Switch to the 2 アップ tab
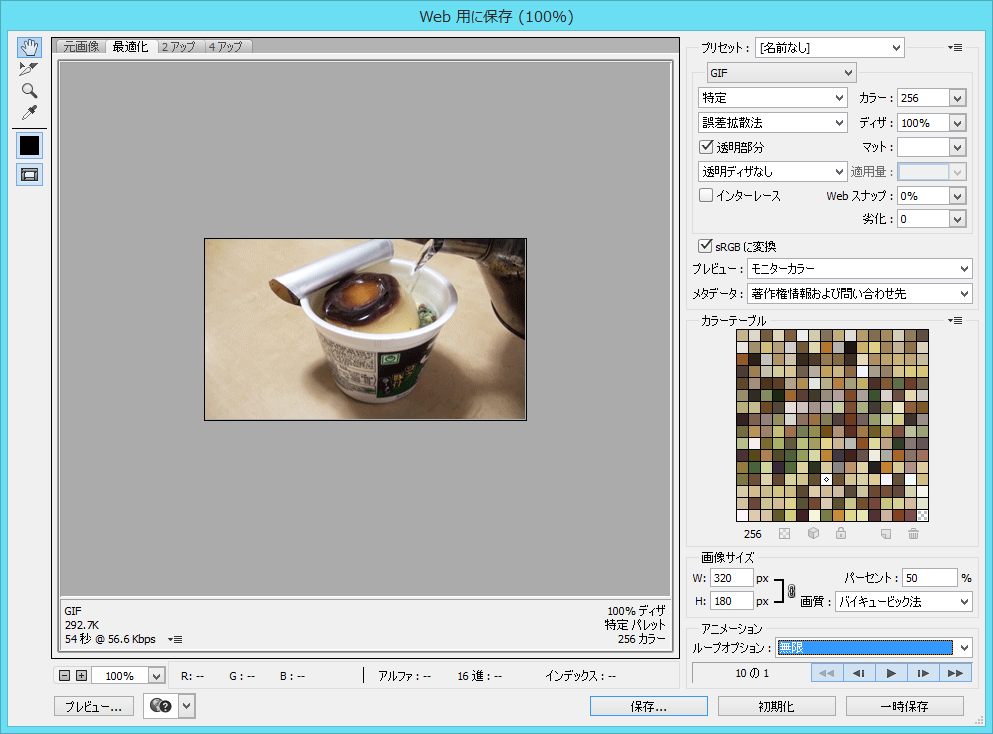 [179, 47]
